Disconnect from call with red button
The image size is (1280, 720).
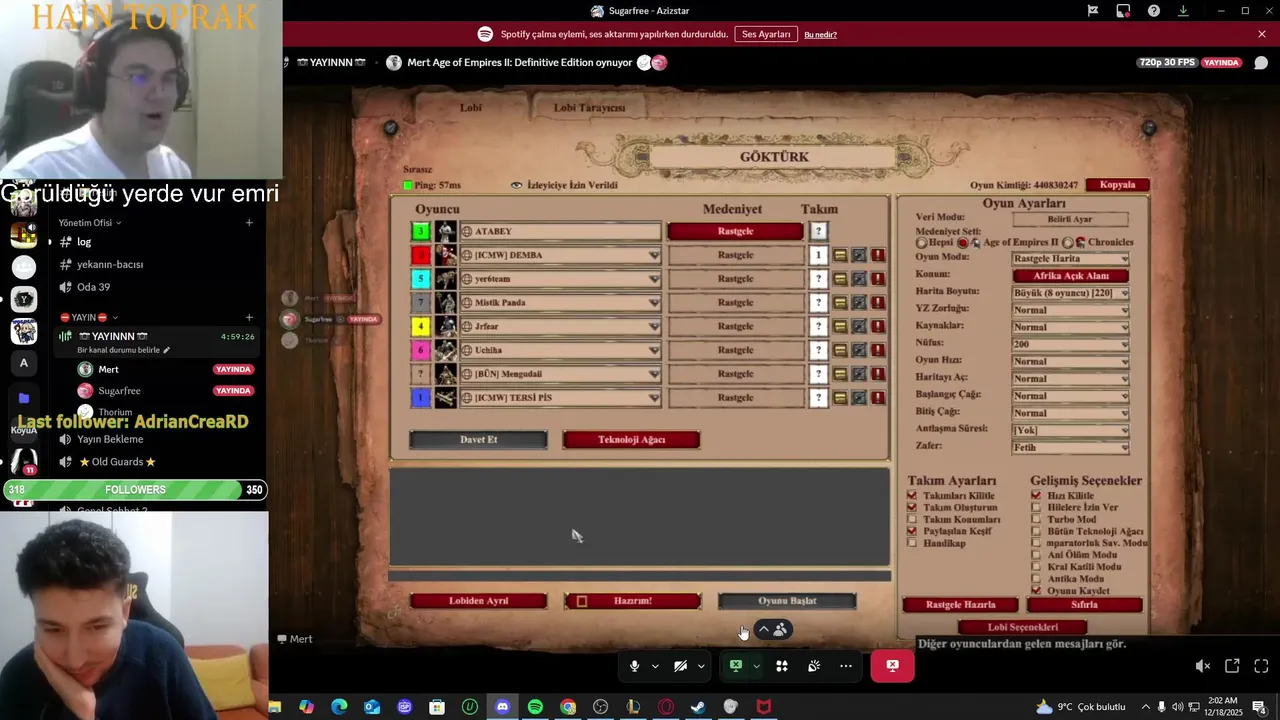click(x=892, y=666)
